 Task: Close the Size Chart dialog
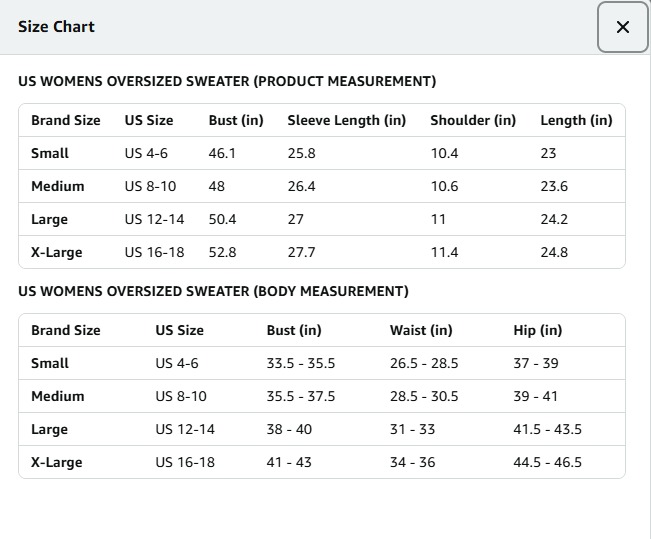pos(622,27)
